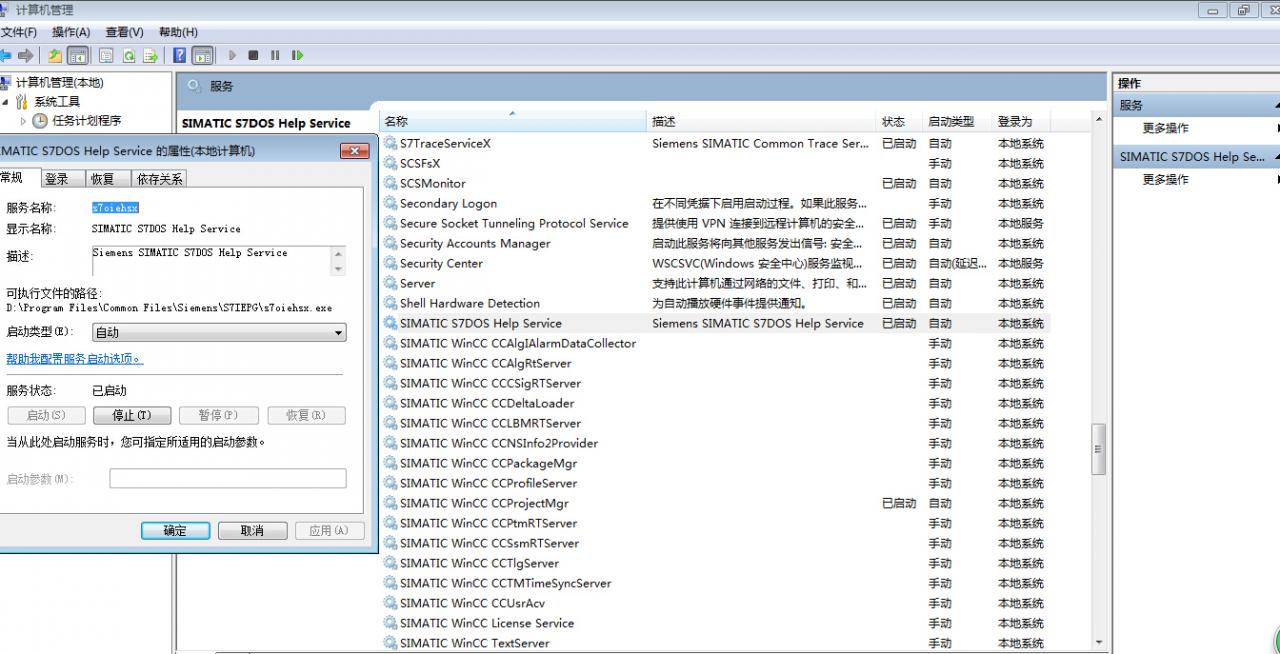Click the 启动参数 input field
1280x654 pixels.
(x=228, y=479)
